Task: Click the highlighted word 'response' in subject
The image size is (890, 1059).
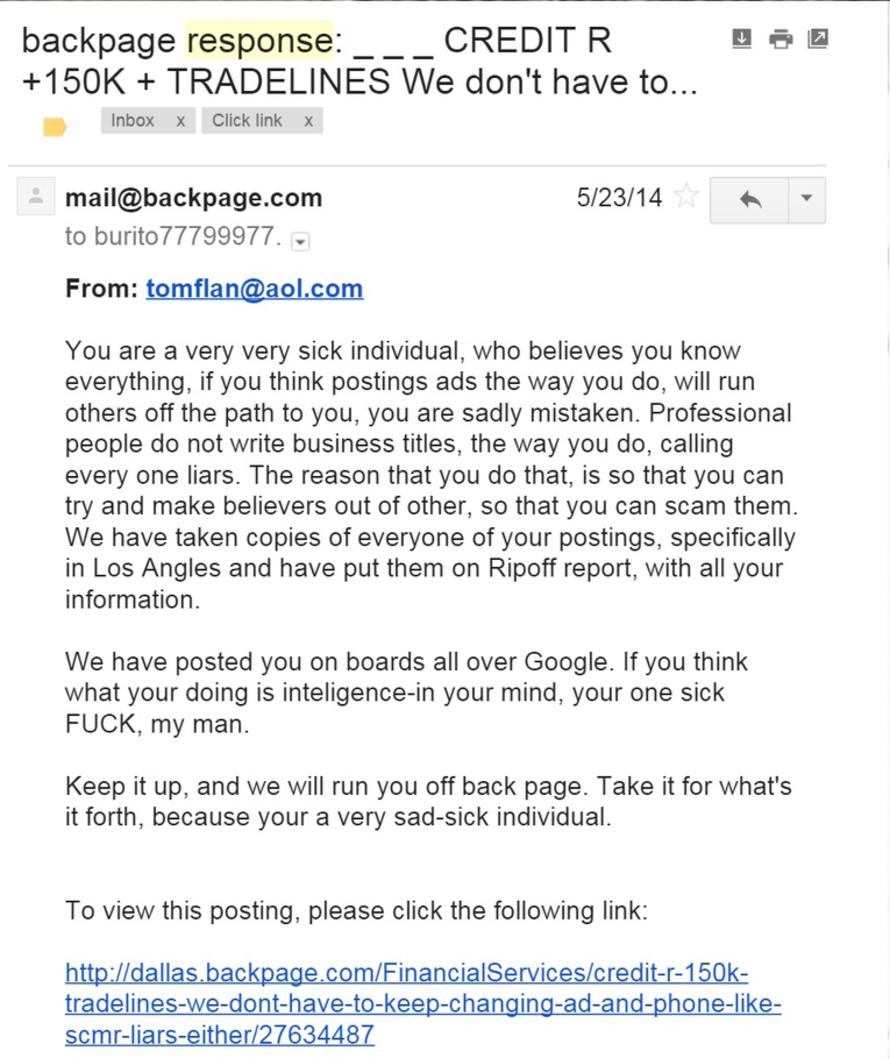Action: point(260,41)
